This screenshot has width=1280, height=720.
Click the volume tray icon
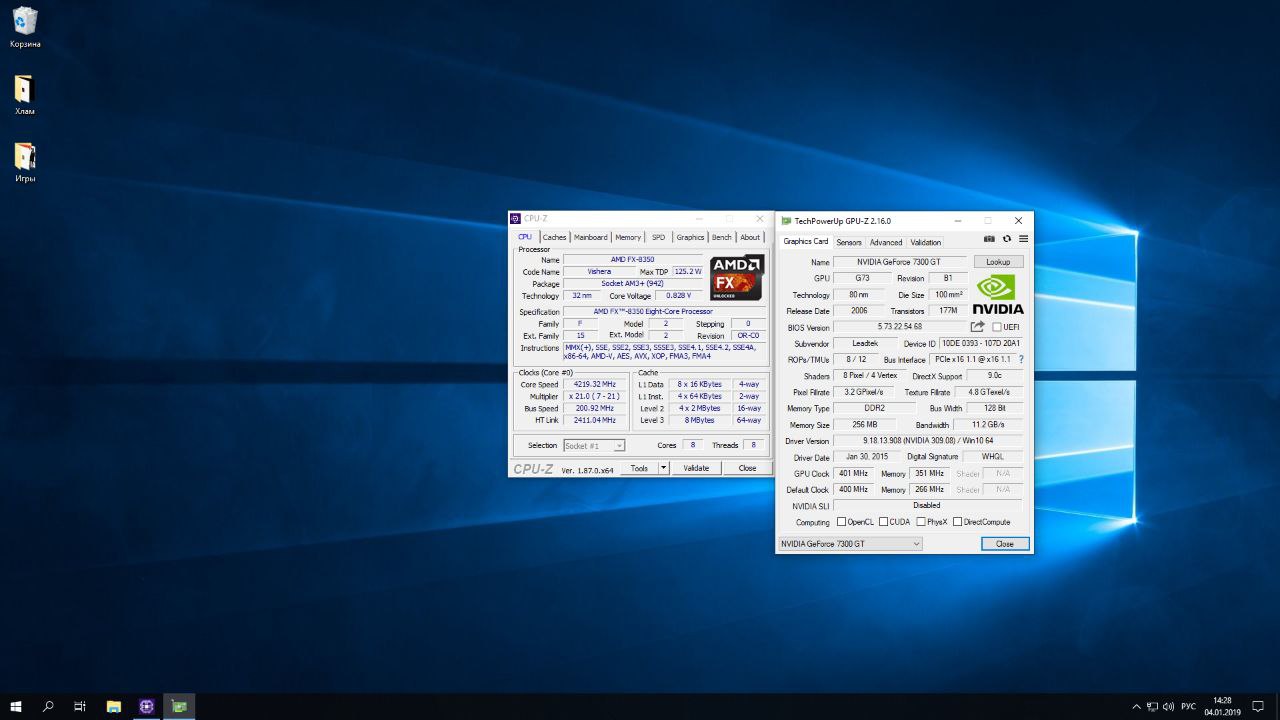click(1168, 706)
